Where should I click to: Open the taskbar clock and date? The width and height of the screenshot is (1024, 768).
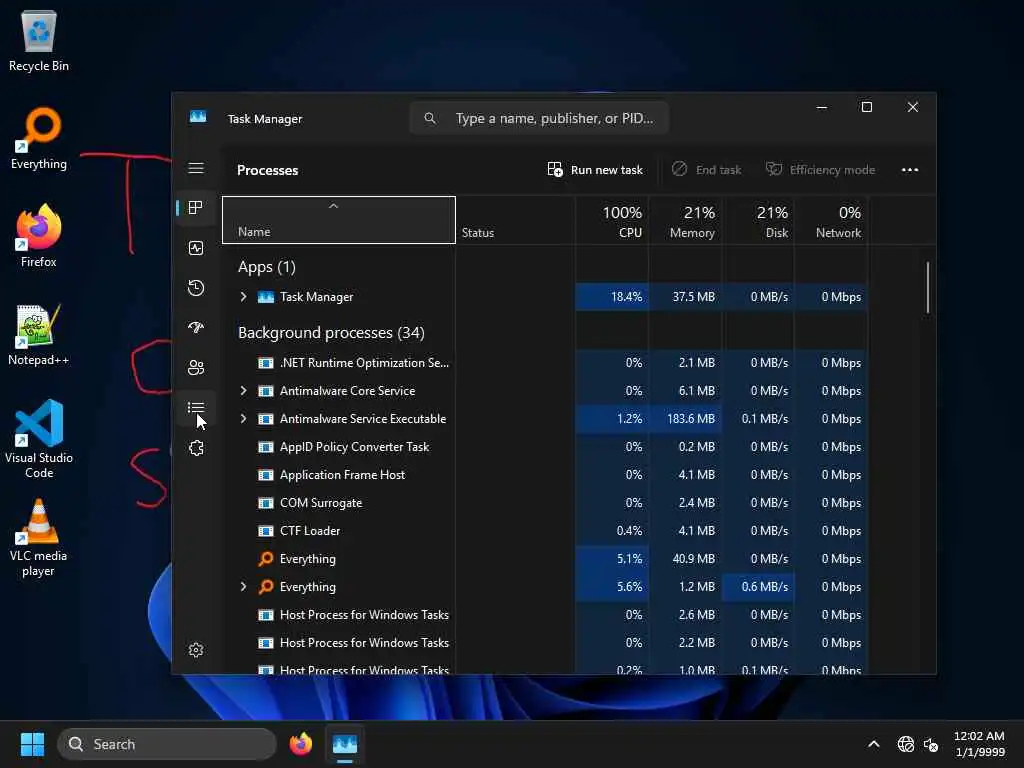[979, 744]
